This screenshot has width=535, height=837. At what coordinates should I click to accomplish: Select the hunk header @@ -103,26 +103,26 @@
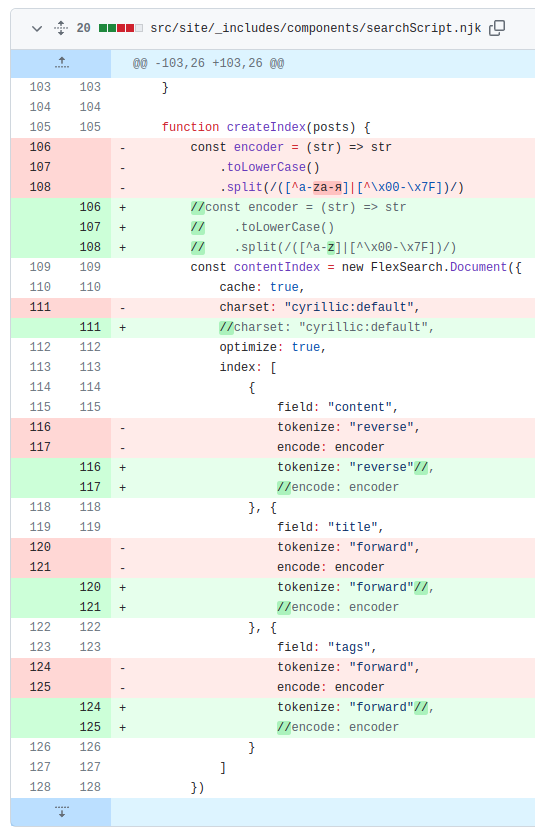pos(208,64)
